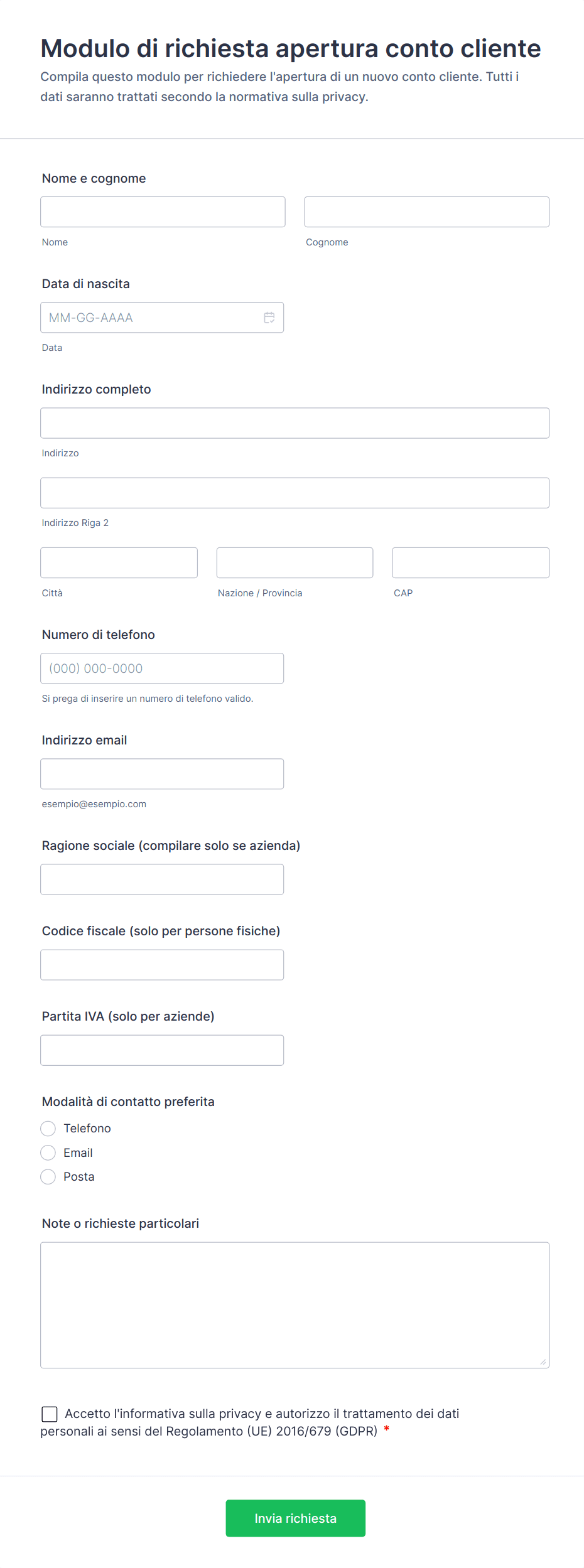Focus the Nome input field
The height and width of the screenshot is (1568, 584).
pos(163,212)
